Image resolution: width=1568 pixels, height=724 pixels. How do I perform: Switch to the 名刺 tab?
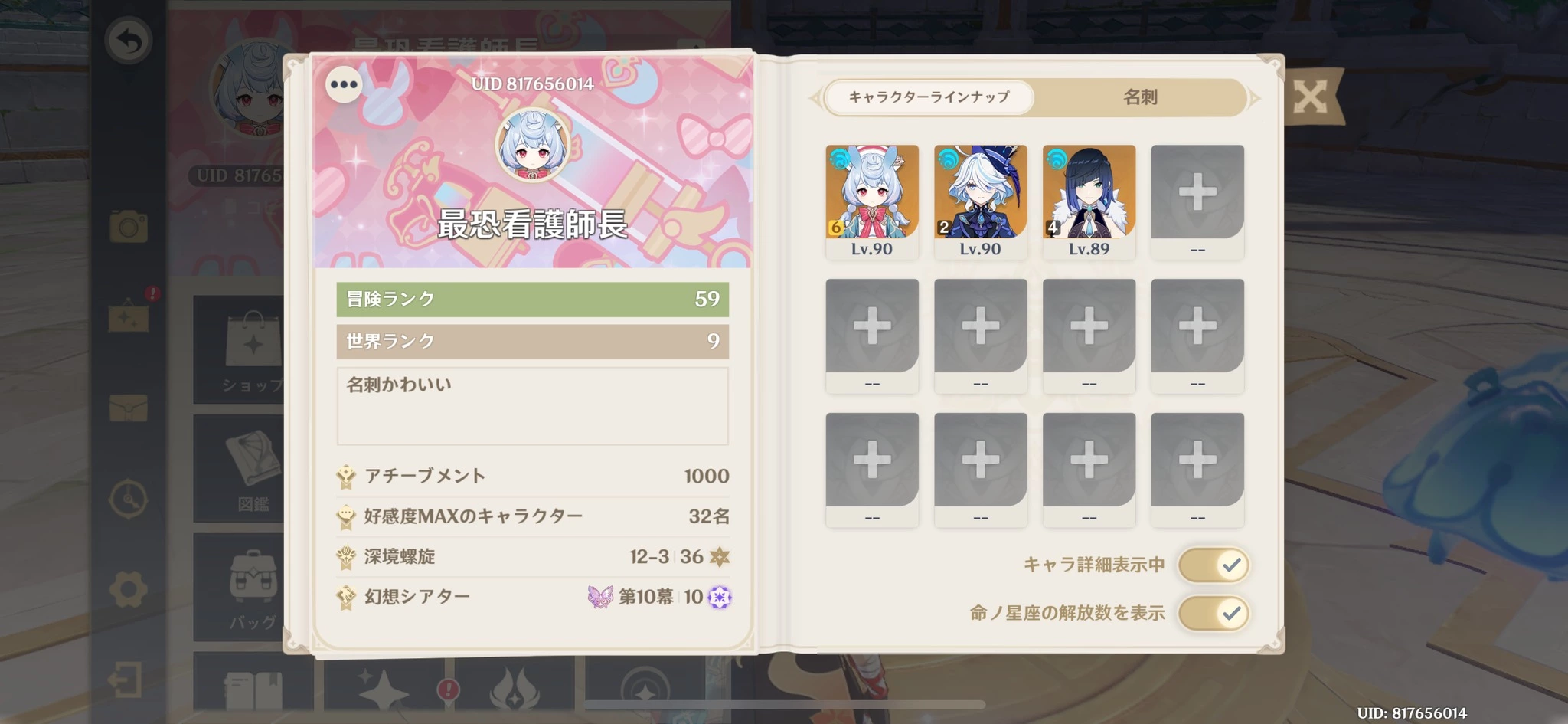click(1140, 97)
